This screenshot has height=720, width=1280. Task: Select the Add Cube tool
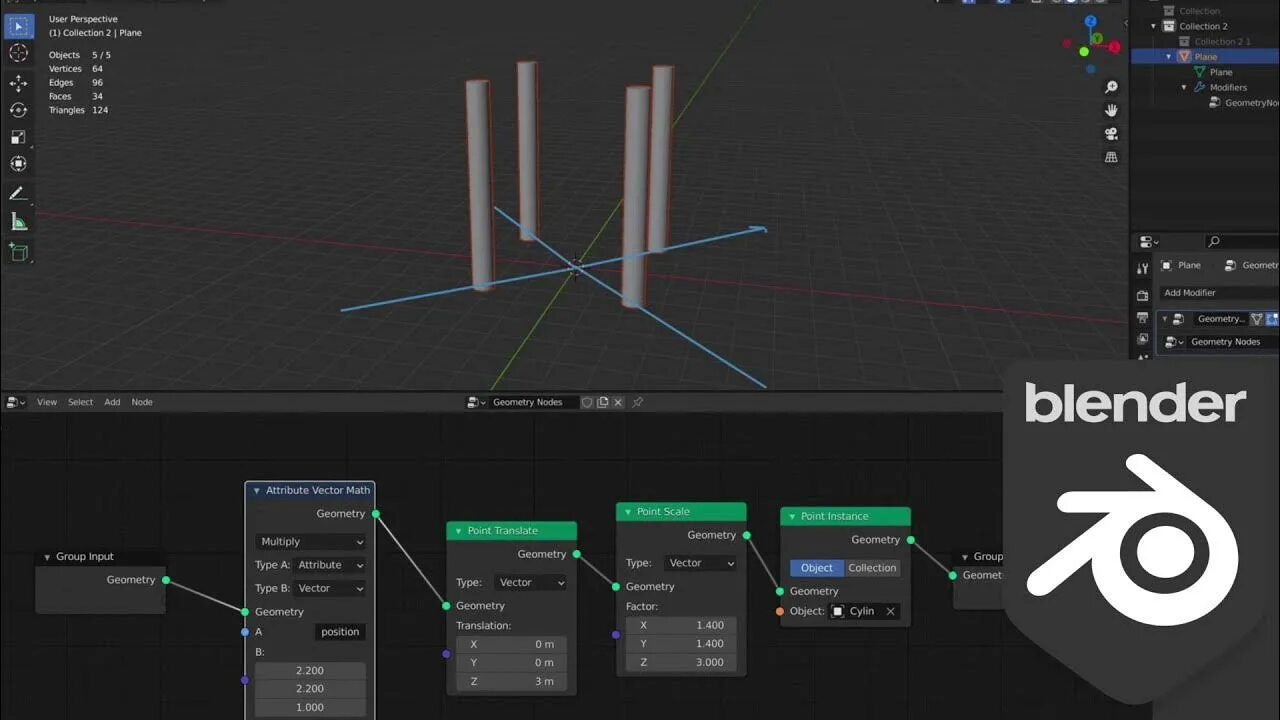tap(18, 252)
